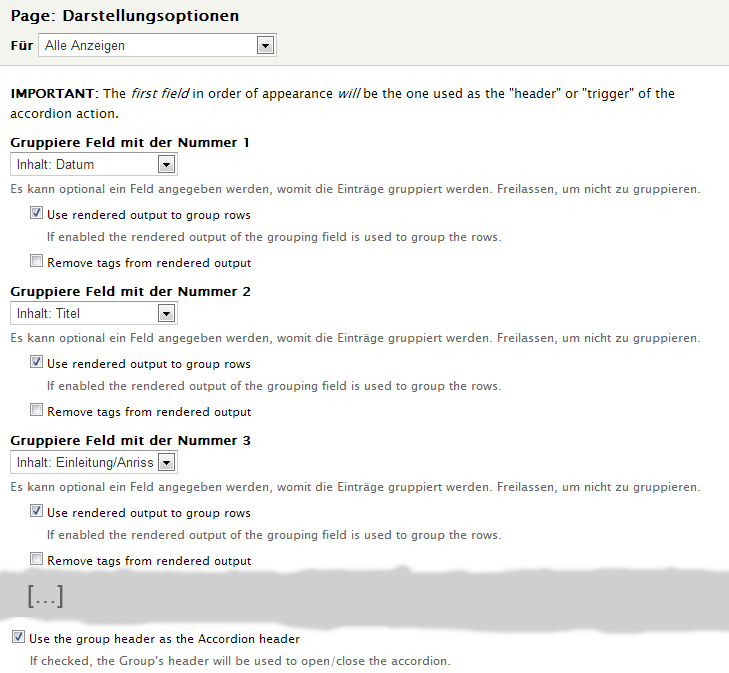Click the down arrow beside Inhalt: Titel
This screenshot has height=673, width=729.
pyautogui.click(x=167, y=314)
